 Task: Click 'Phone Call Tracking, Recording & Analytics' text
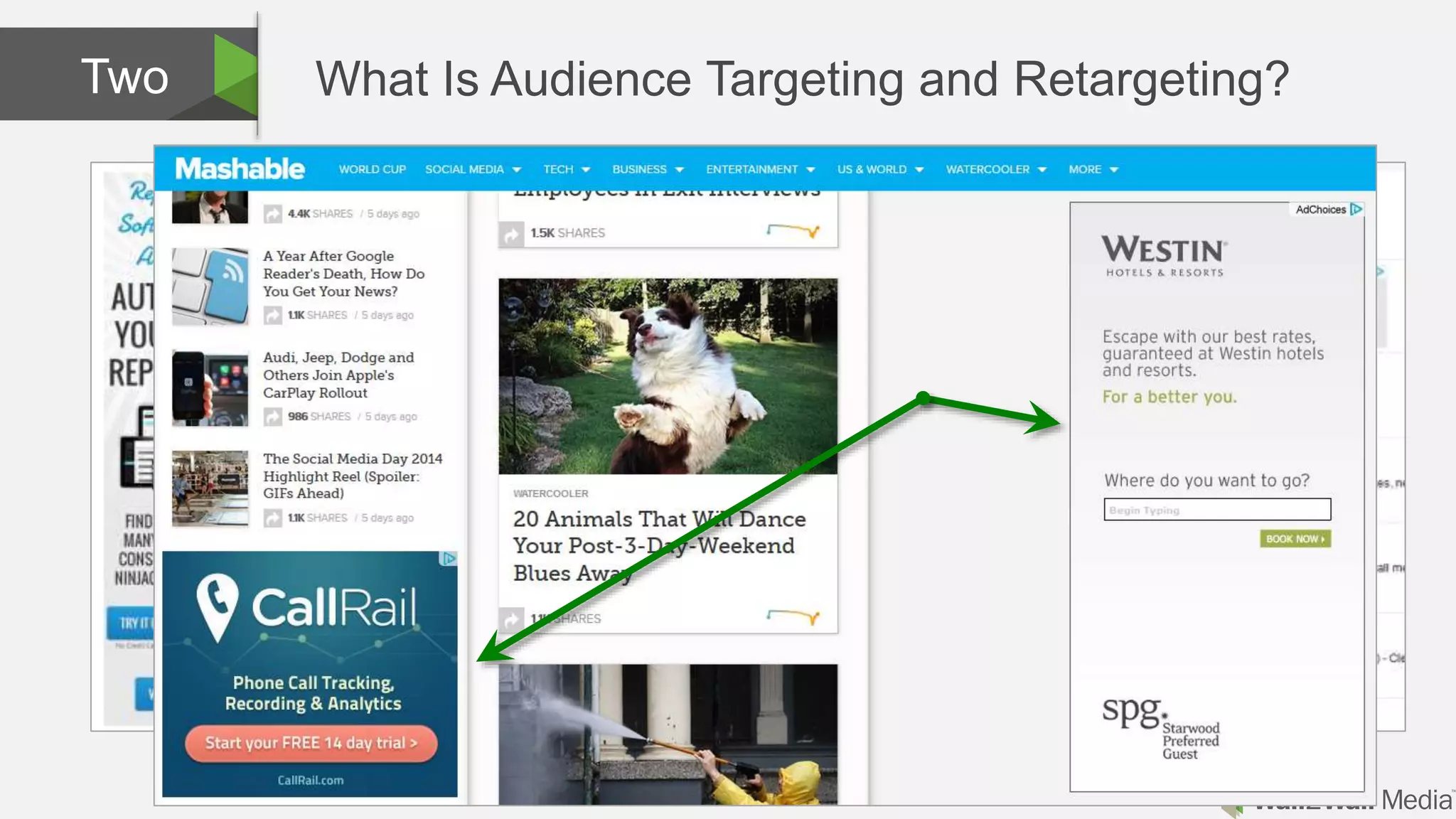[x=313, y=693]
